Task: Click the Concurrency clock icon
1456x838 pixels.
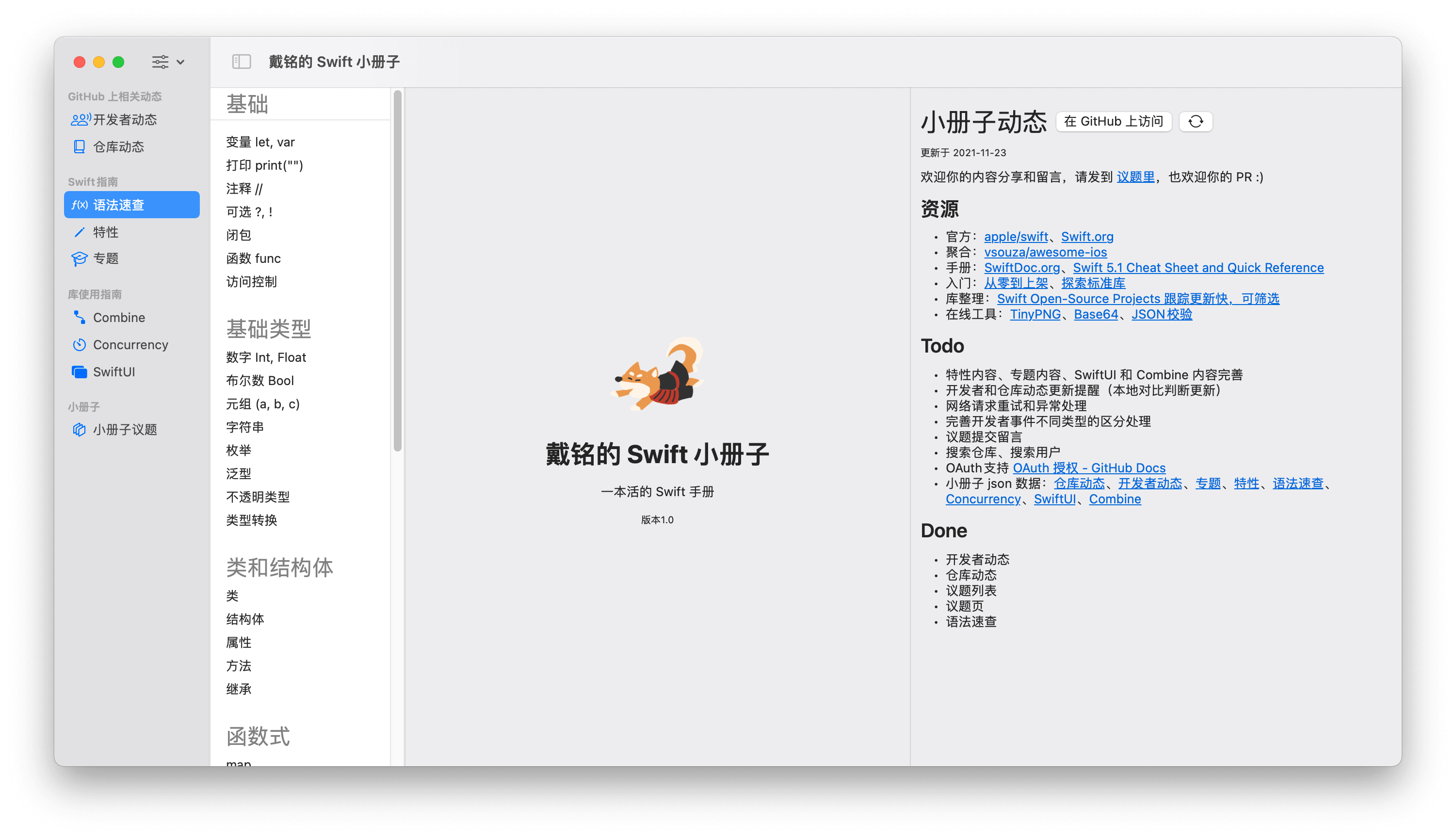Action: (x=80, y=345)
